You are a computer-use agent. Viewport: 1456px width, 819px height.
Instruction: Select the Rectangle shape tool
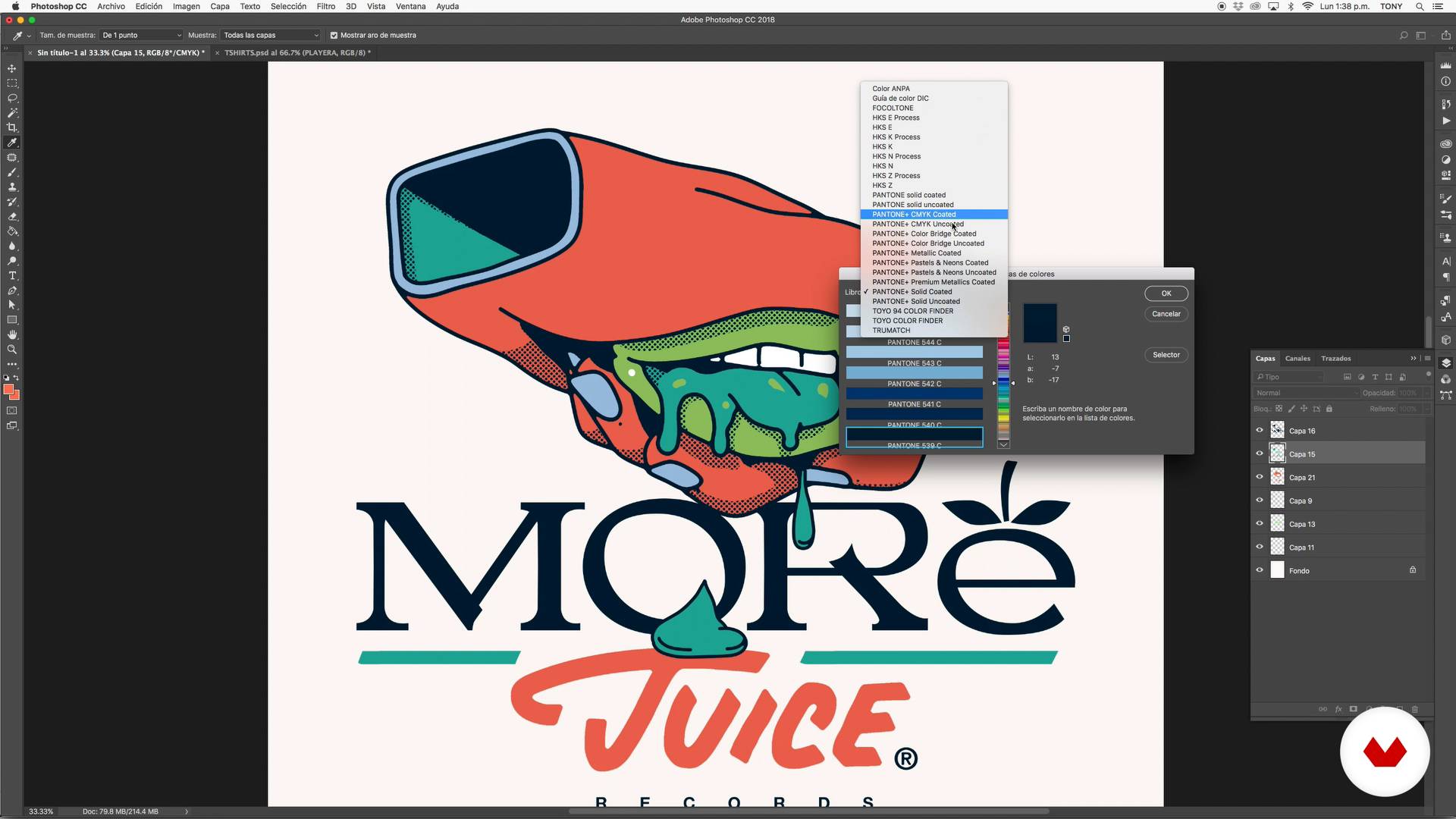coord(12,320)
